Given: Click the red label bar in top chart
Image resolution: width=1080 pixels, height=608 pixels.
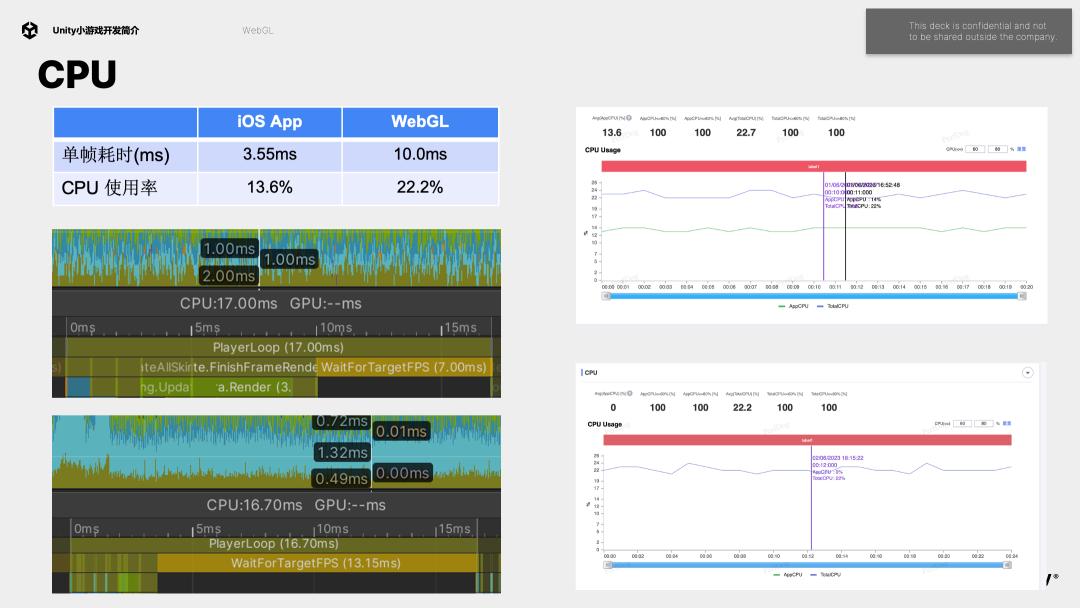Looking at the screenshot, I should point(813,166).
